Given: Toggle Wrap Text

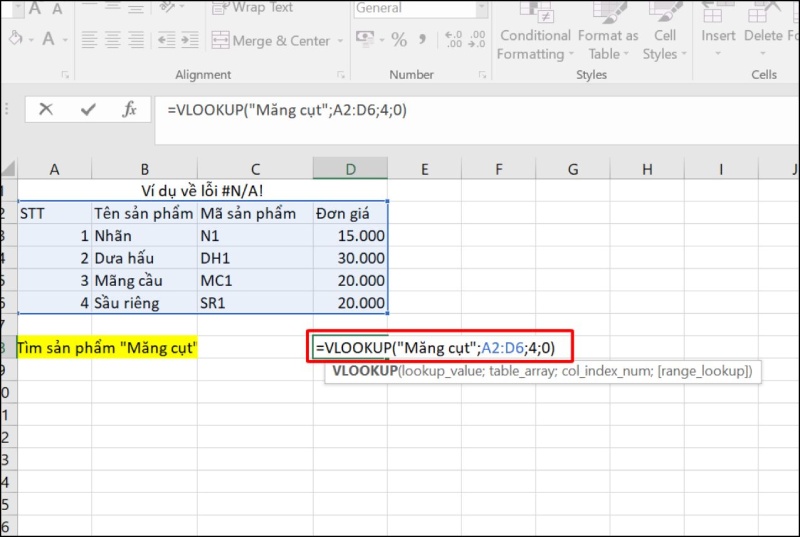Looking at the screenshot, I should (253, 7).
